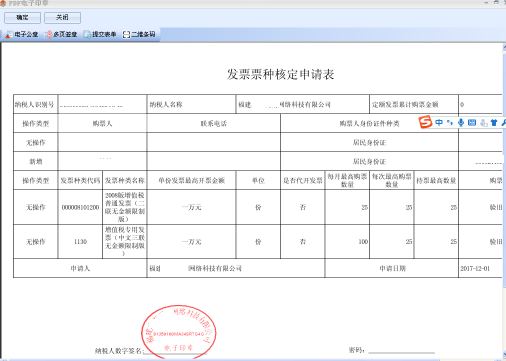Click the 发票种类名称 column header
The width and height of the screenshot is (506, 361).
coord(125,180)
